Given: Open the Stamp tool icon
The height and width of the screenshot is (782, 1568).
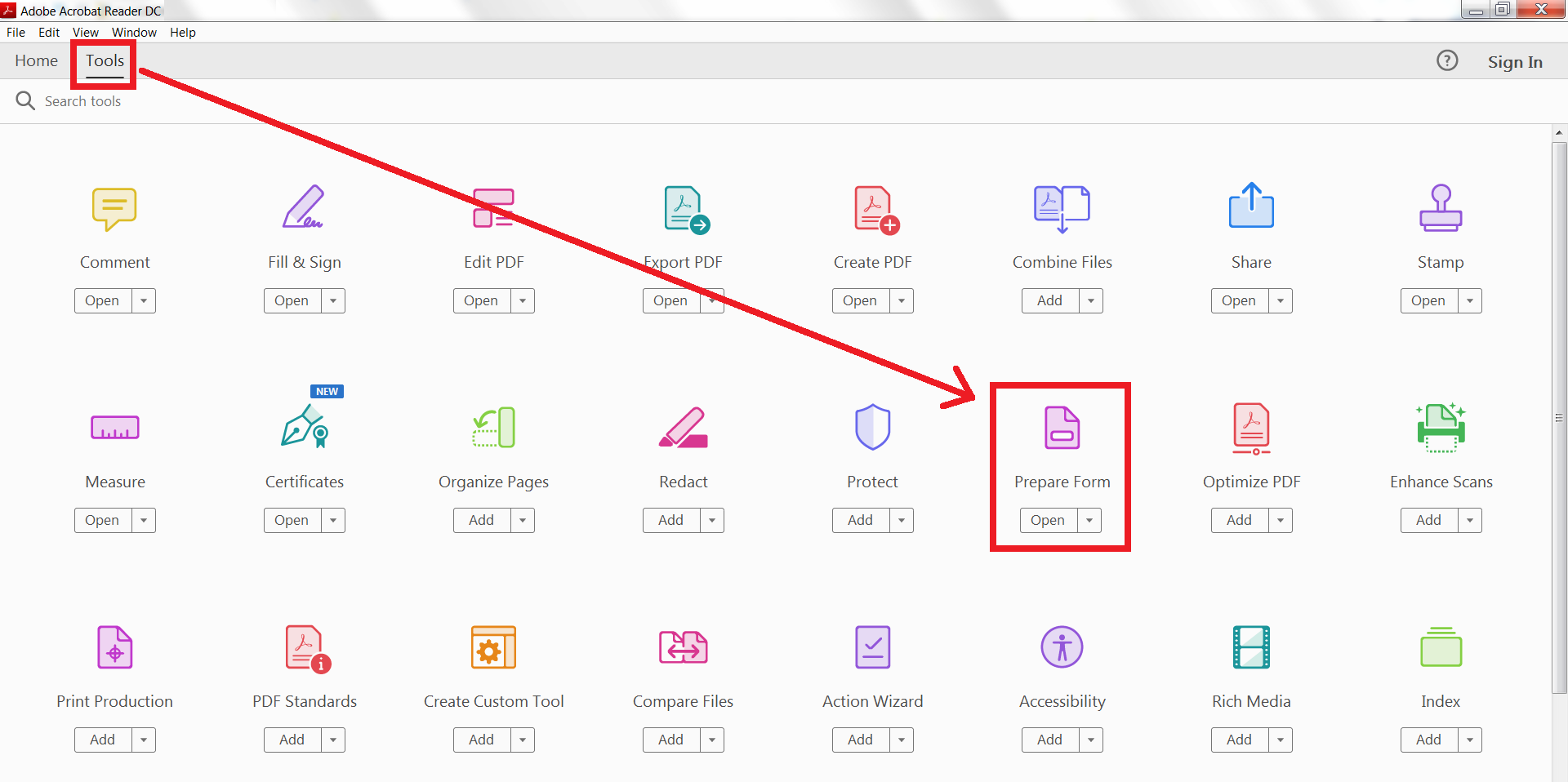Looking at the screenshot, I should (1441, 207).
